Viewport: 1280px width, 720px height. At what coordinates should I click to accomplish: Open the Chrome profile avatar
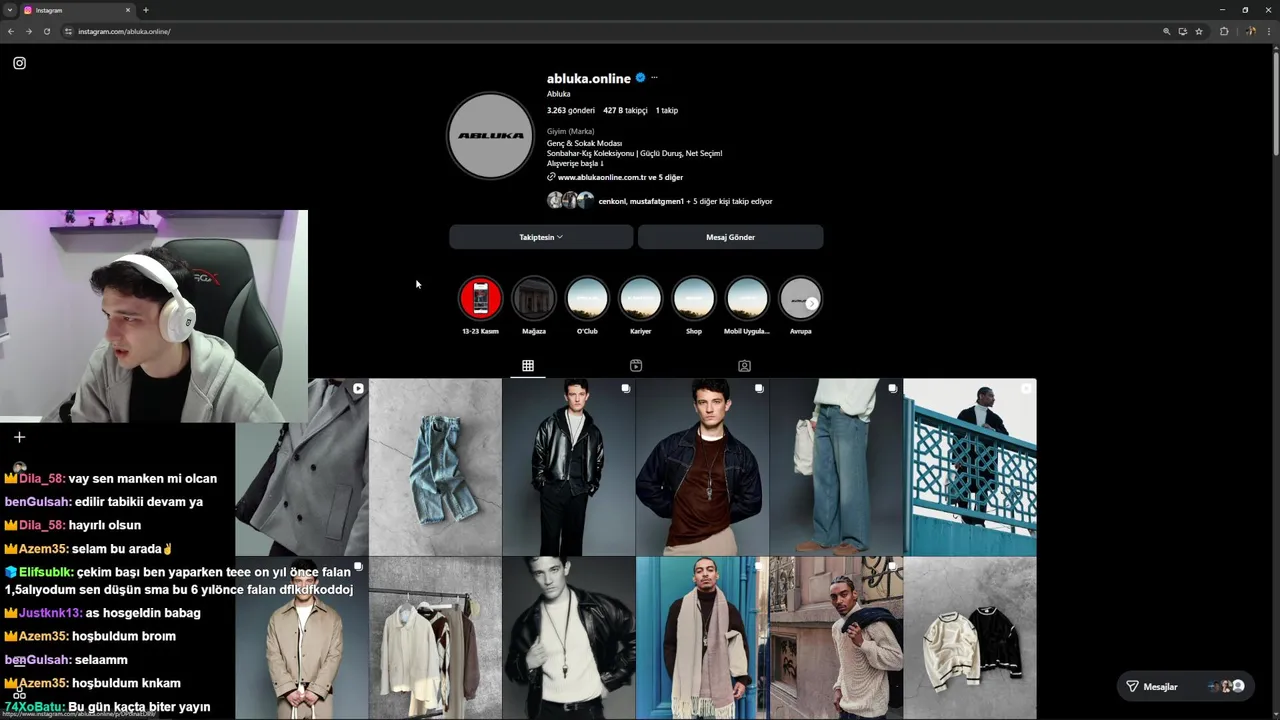coord(1250,31)
